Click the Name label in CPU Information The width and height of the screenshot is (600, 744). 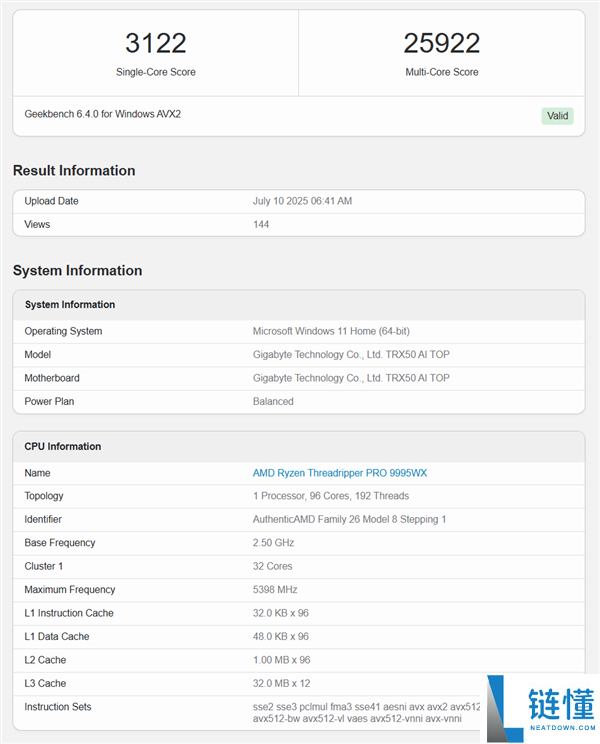(37, 473)
